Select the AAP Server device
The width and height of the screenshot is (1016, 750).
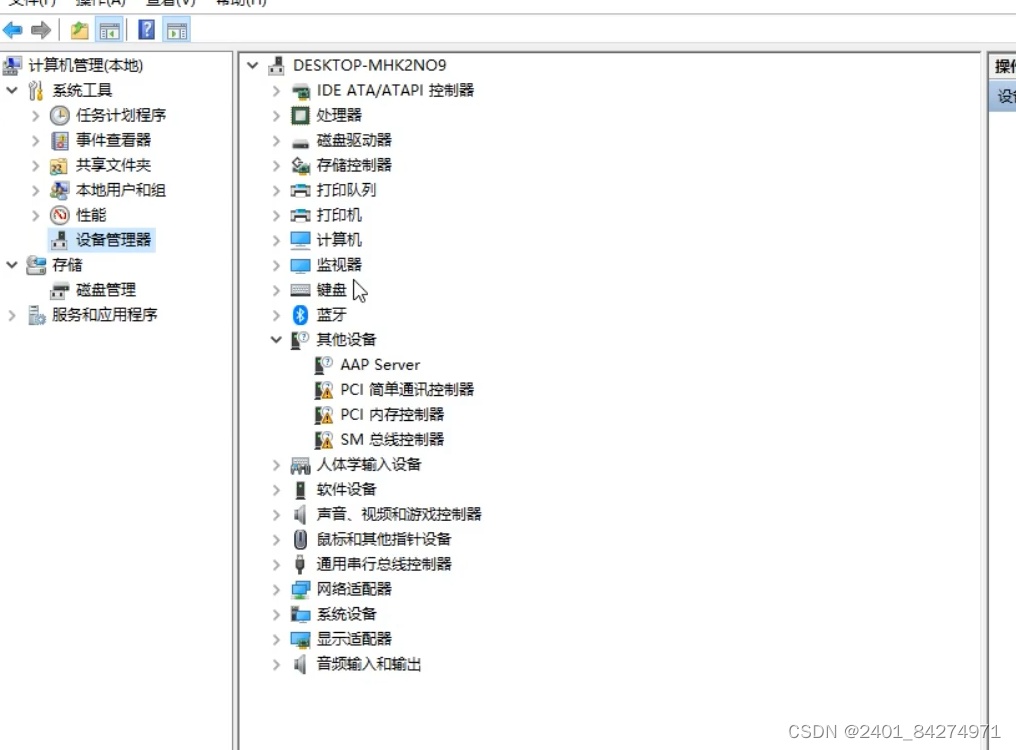coord(378,364)
